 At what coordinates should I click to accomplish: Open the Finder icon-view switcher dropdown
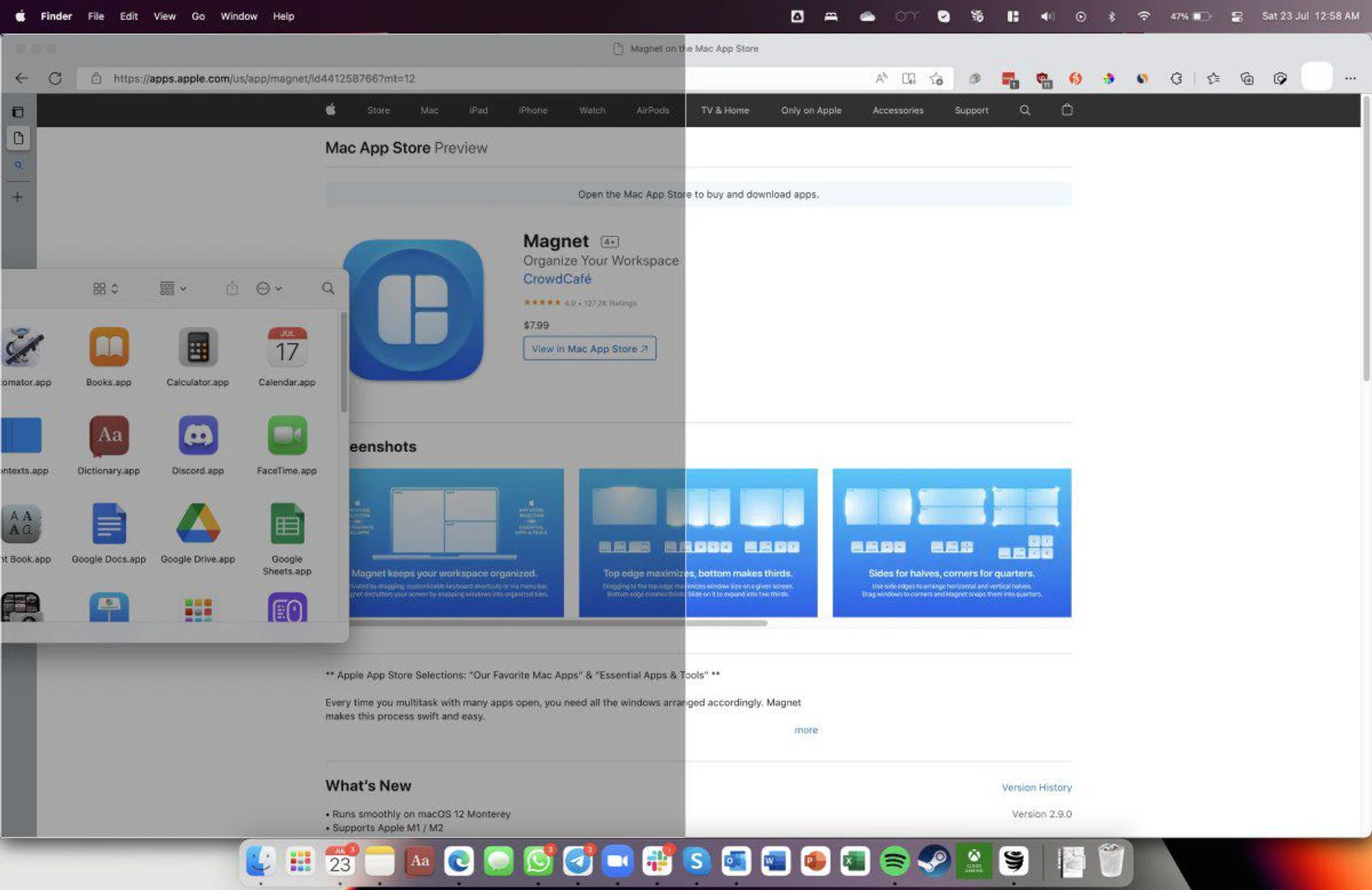pyautogui.click(x=105, y=289)
